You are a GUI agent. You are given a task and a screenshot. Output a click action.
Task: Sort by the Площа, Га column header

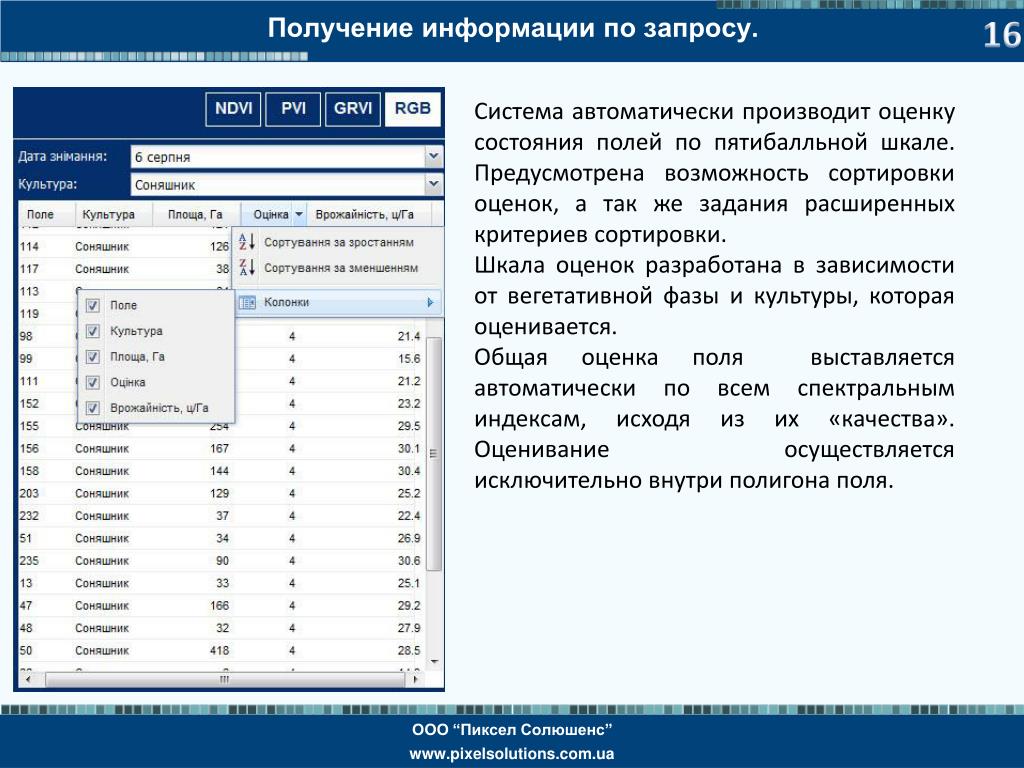[x=195, y=214]
